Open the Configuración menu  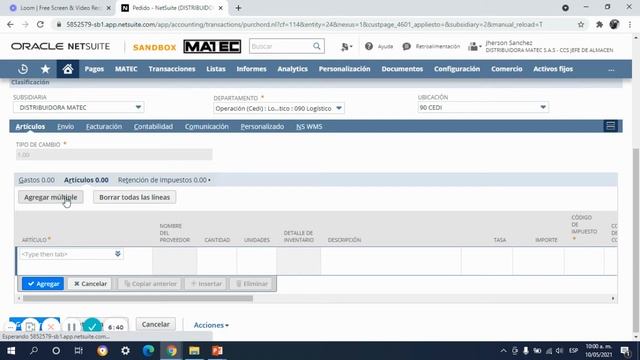[x=457, y=69]
